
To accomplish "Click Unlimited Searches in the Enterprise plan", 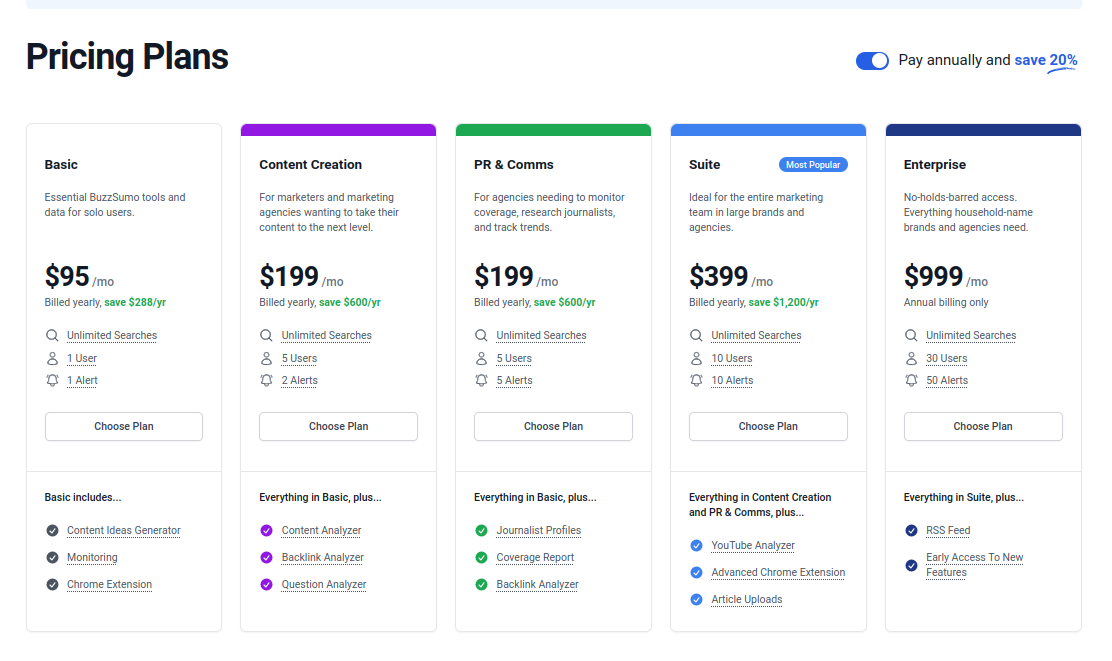I will click(x=971, y=335).
